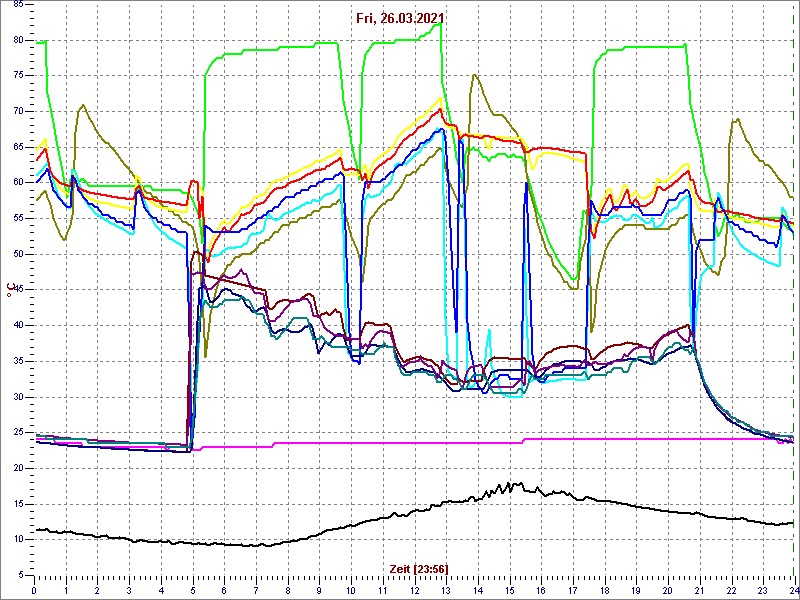Select the 50 value on the temperature axis
This screenshot has height=600, width=800.
click(17, 255)
